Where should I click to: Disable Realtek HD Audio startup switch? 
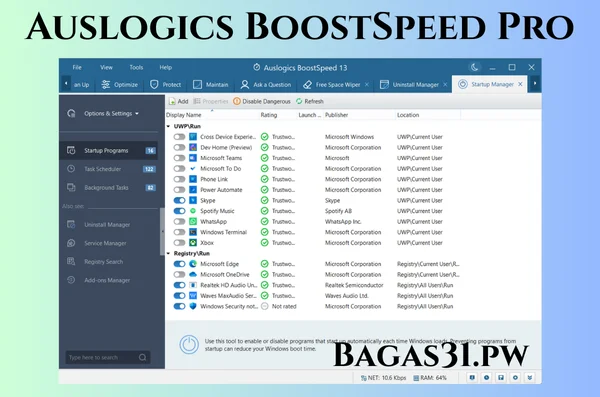pos(179,285)
